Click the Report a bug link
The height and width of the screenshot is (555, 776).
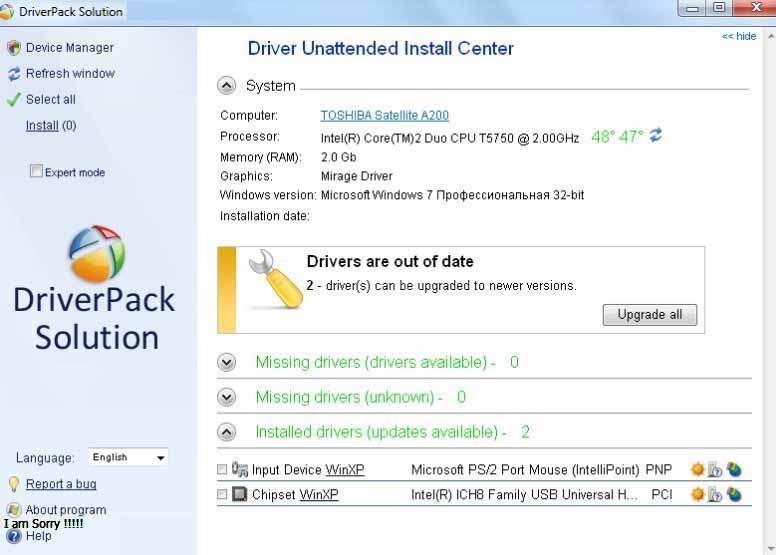point(61,484)
